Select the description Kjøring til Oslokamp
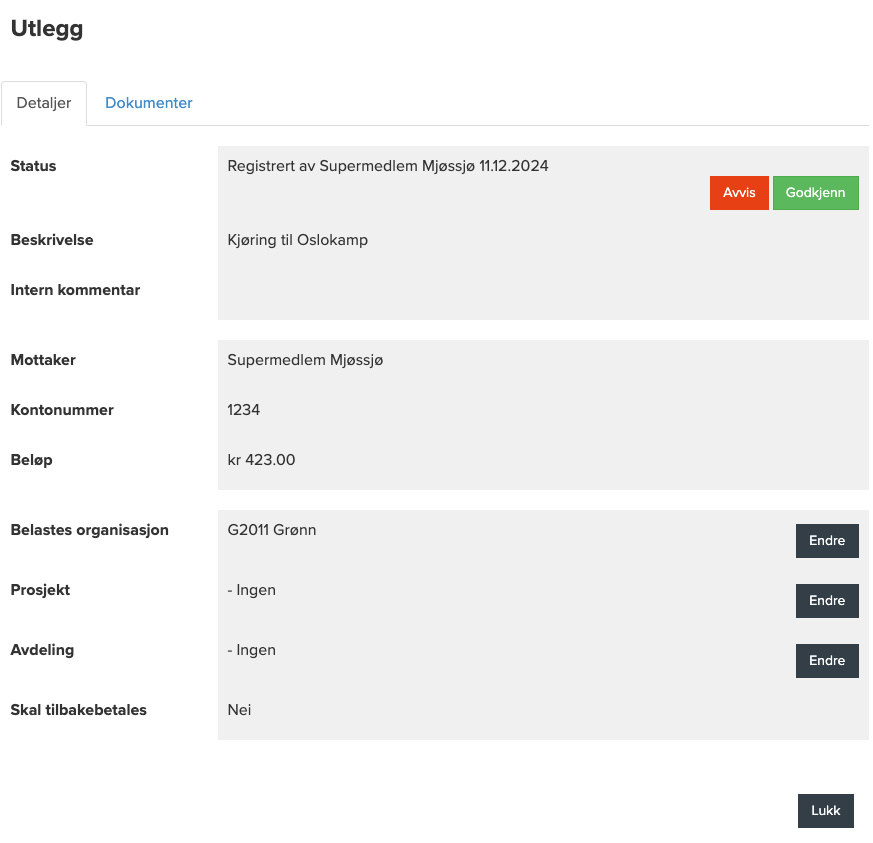The height and width of the screenshot is (843, 873). pyautogui.click(x=297, y=240)
